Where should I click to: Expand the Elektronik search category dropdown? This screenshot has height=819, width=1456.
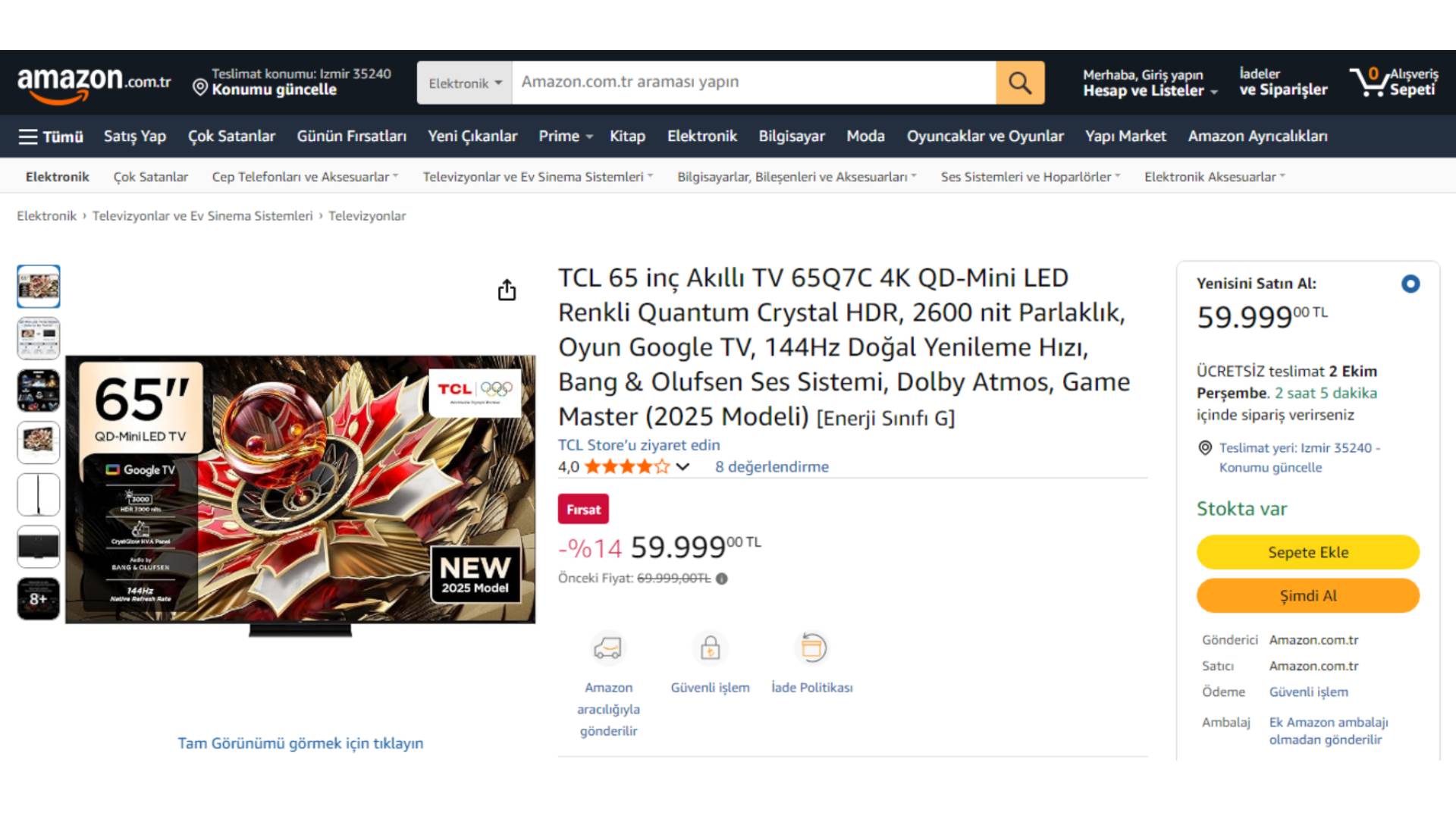[x=465, y=83]
